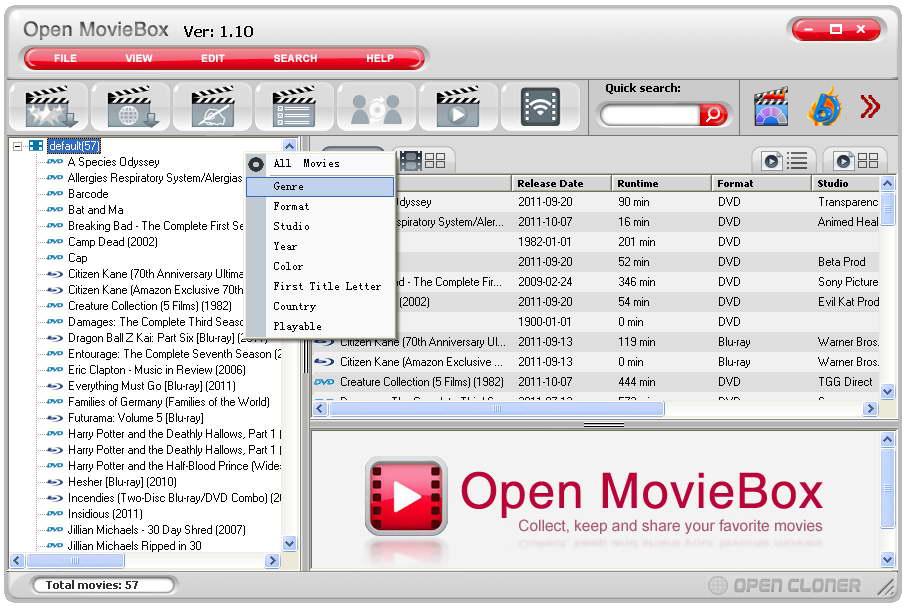This screenshot has width=911, height=608.
Task: Choose First Title Letter grouping option
Action: [320, 286]
